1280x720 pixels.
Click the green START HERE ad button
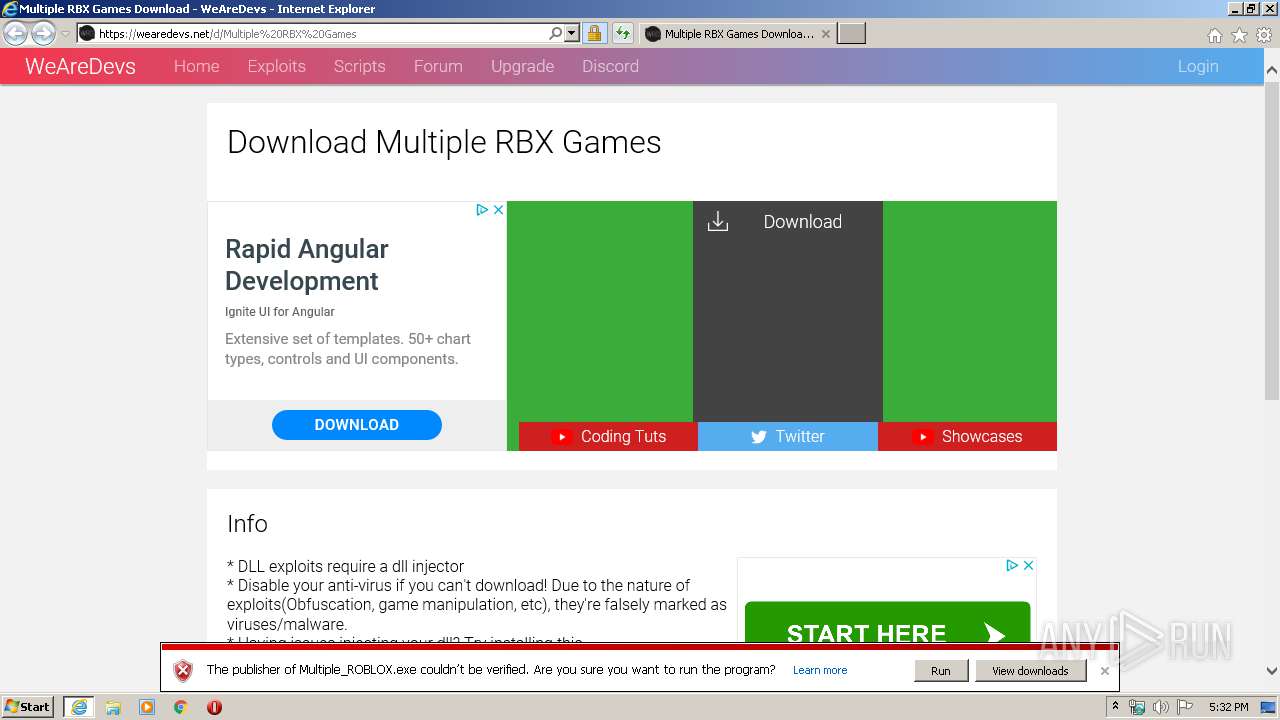coord(887,623)
